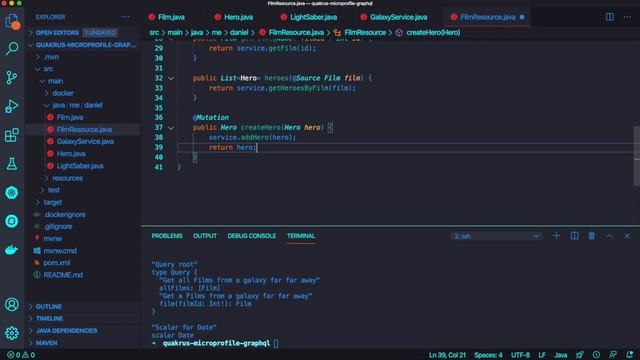Switch to GalaxyService.java tab
640x360 pixels.
(x=394, y=17)
